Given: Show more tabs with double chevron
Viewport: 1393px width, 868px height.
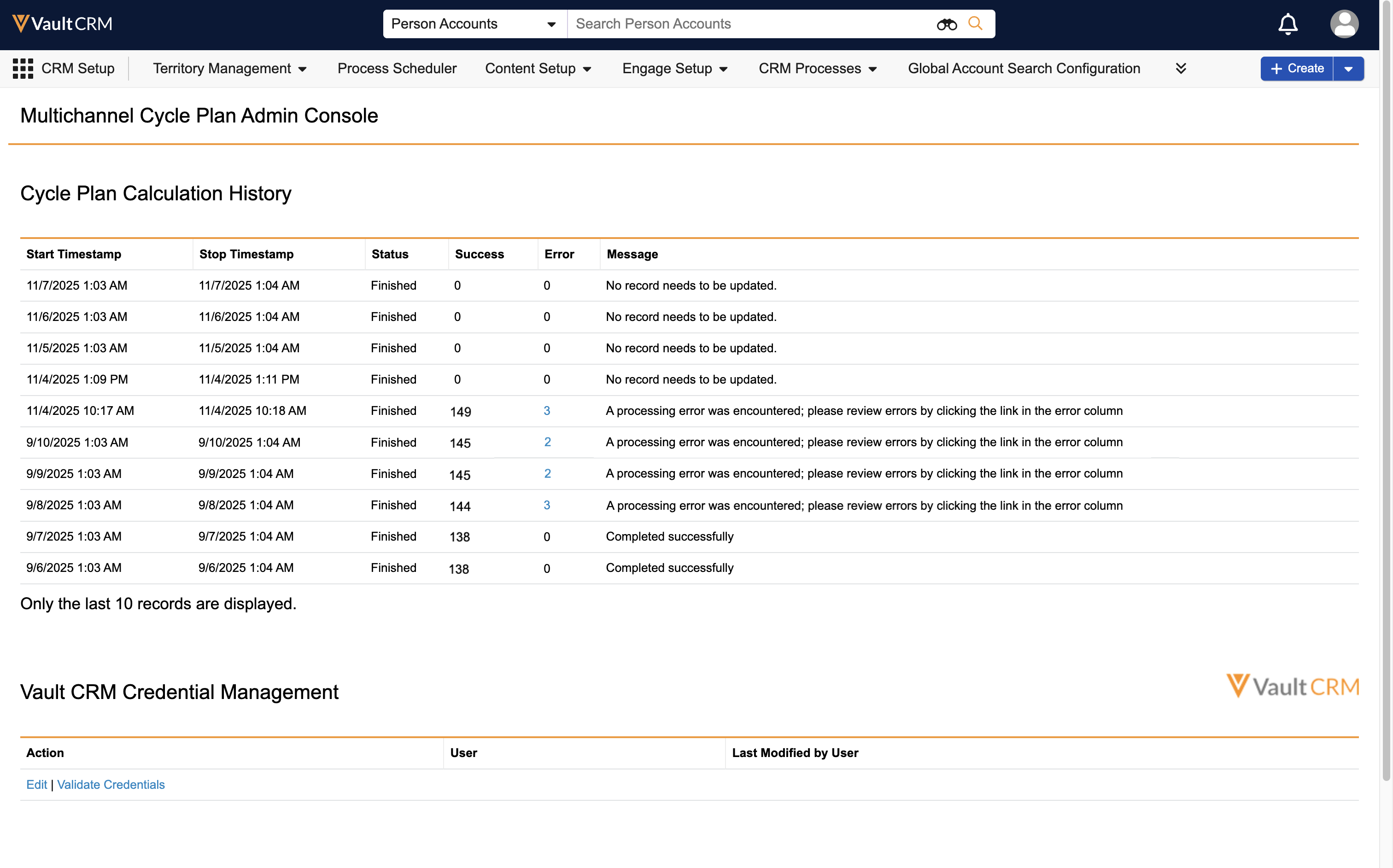Looking at the screenshot, I should (x=1181, y=68).
